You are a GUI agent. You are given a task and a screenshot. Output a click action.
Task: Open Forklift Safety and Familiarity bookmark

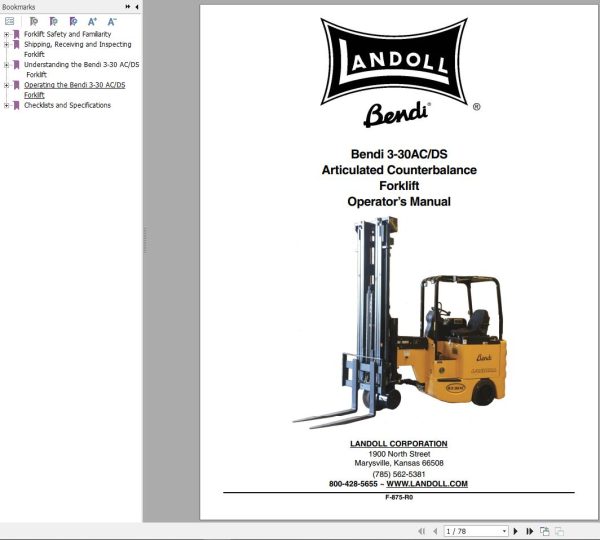point(67,34)
